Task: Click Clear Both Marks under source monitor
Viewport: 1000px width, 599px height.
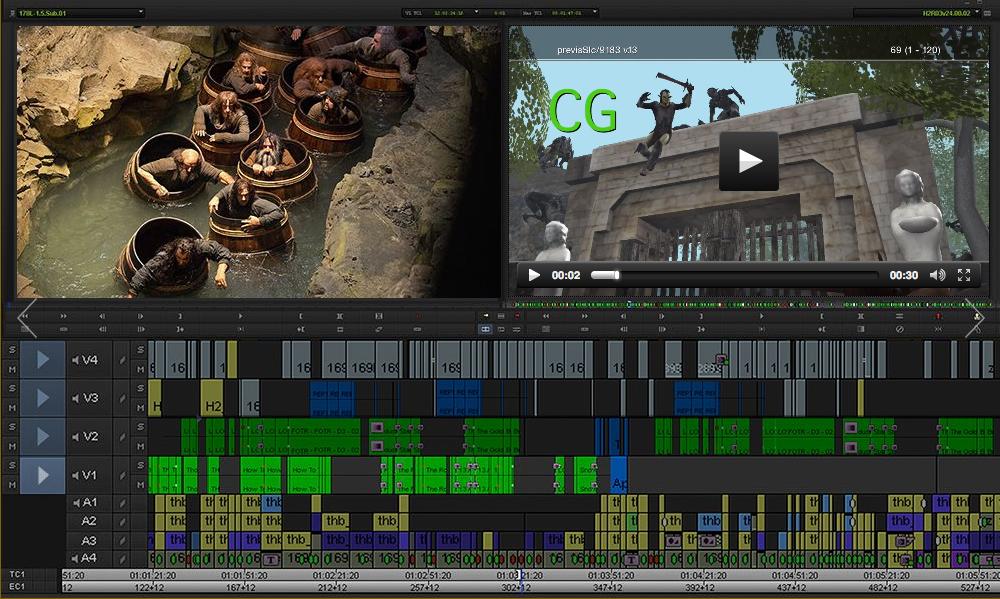Action: (339, 316)
